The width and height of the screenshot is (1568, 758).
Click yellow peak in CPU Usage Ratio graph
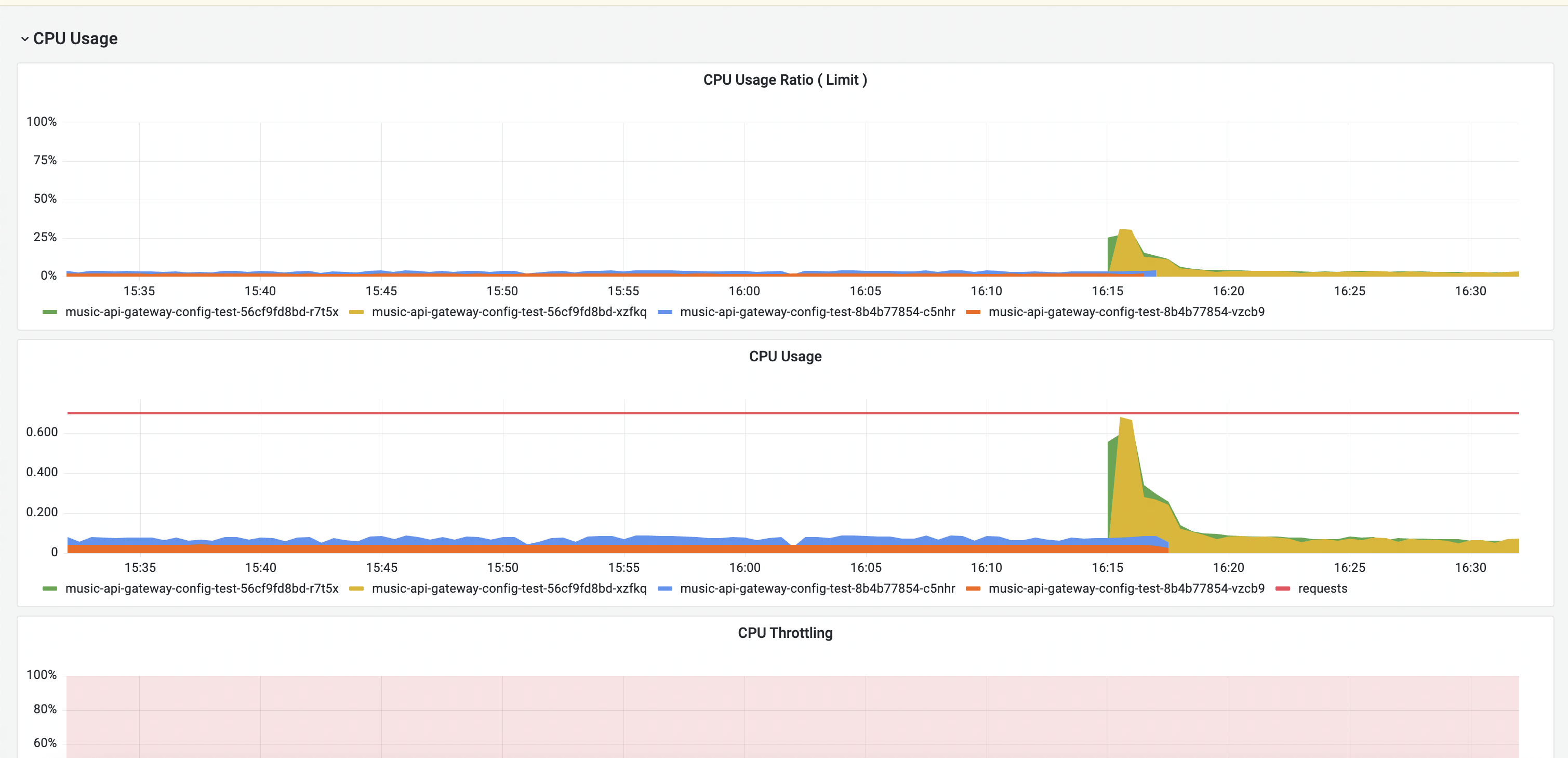click(x=1125, y=232)
